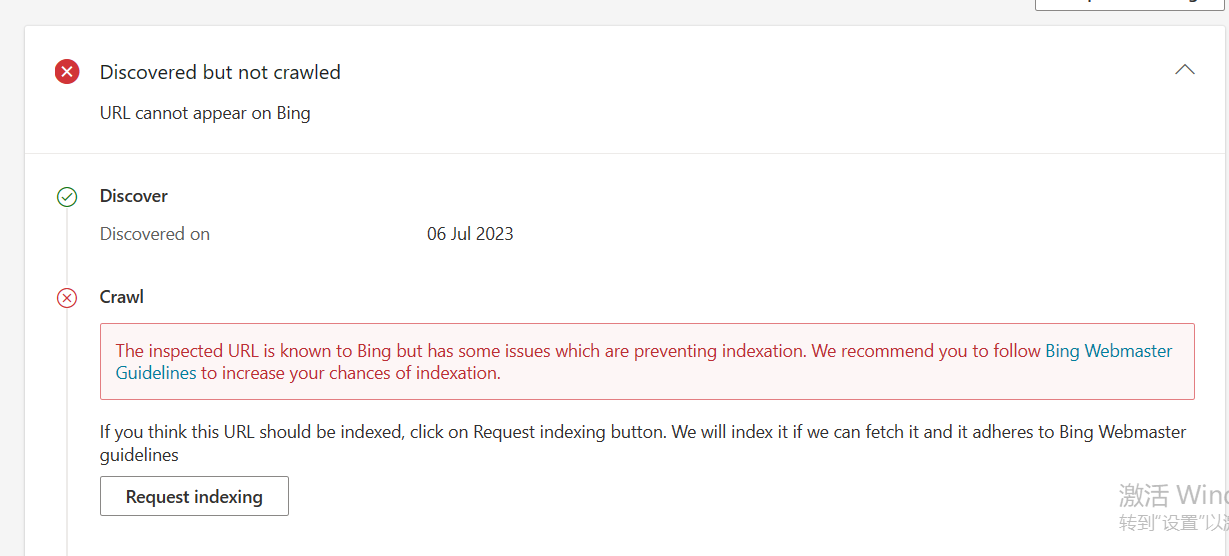This screenshot has height=556, width=1229.
Task: Click the Discovered on field label
Action: tap(155, 234)
